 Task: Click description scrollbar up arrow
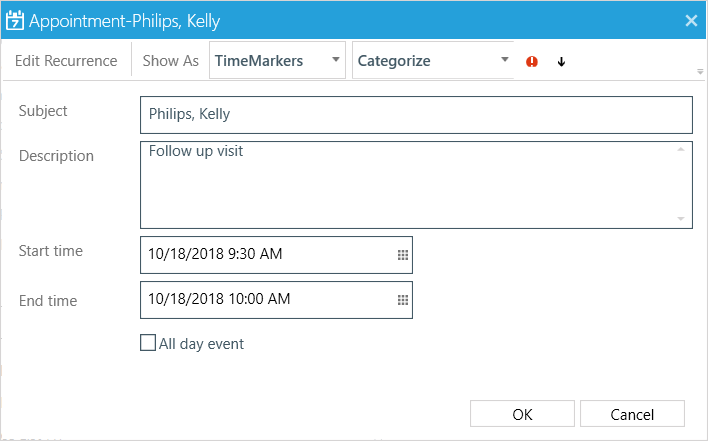[x=680, y=149]
